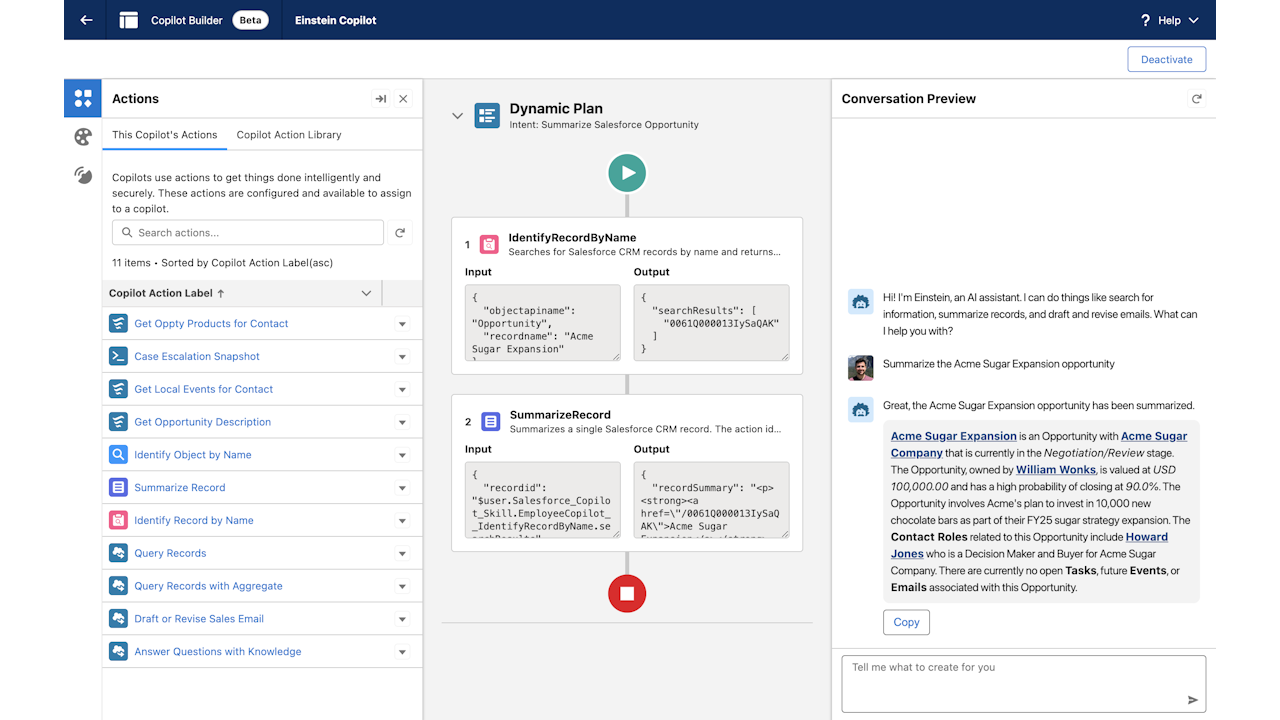This screenshot has height=720, width=1280.
Task: Open dropdown for Case Escalation Snapshot
Action: pyautogui.click(x=402, y=357)
